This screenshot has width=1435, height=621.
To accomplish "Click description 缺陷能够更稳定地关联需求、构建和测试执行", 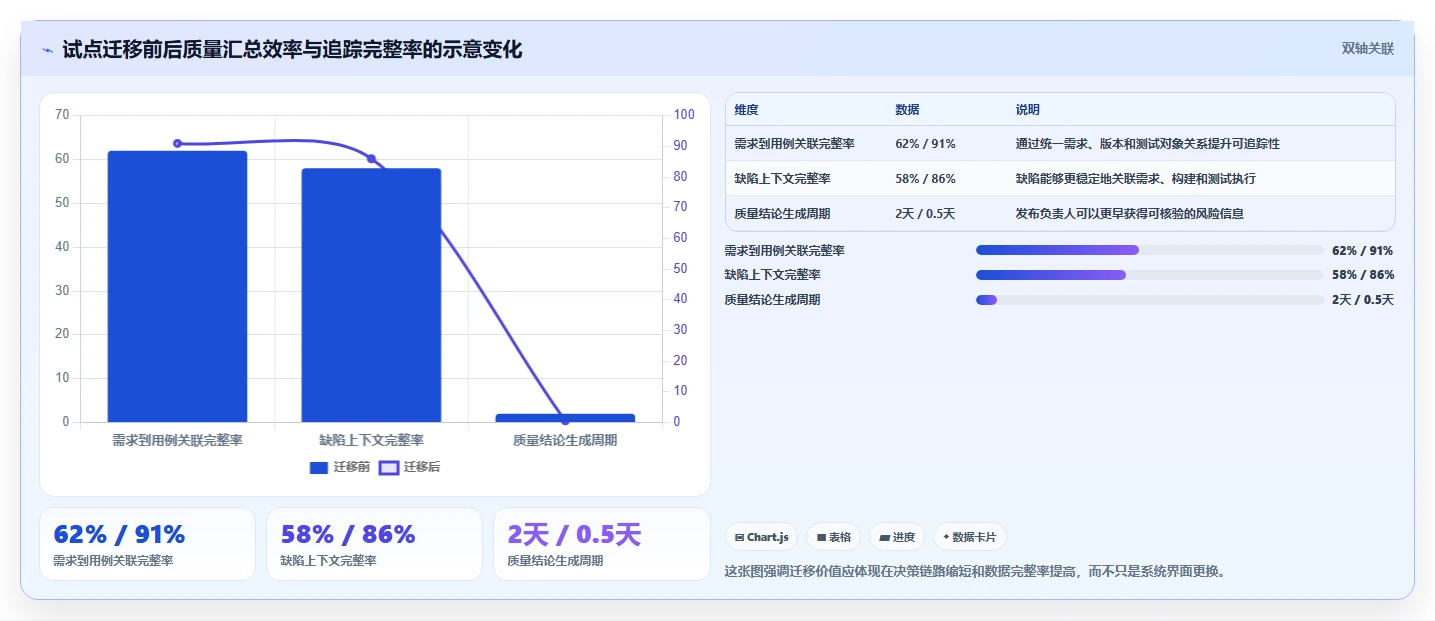I will (1135, 179).
